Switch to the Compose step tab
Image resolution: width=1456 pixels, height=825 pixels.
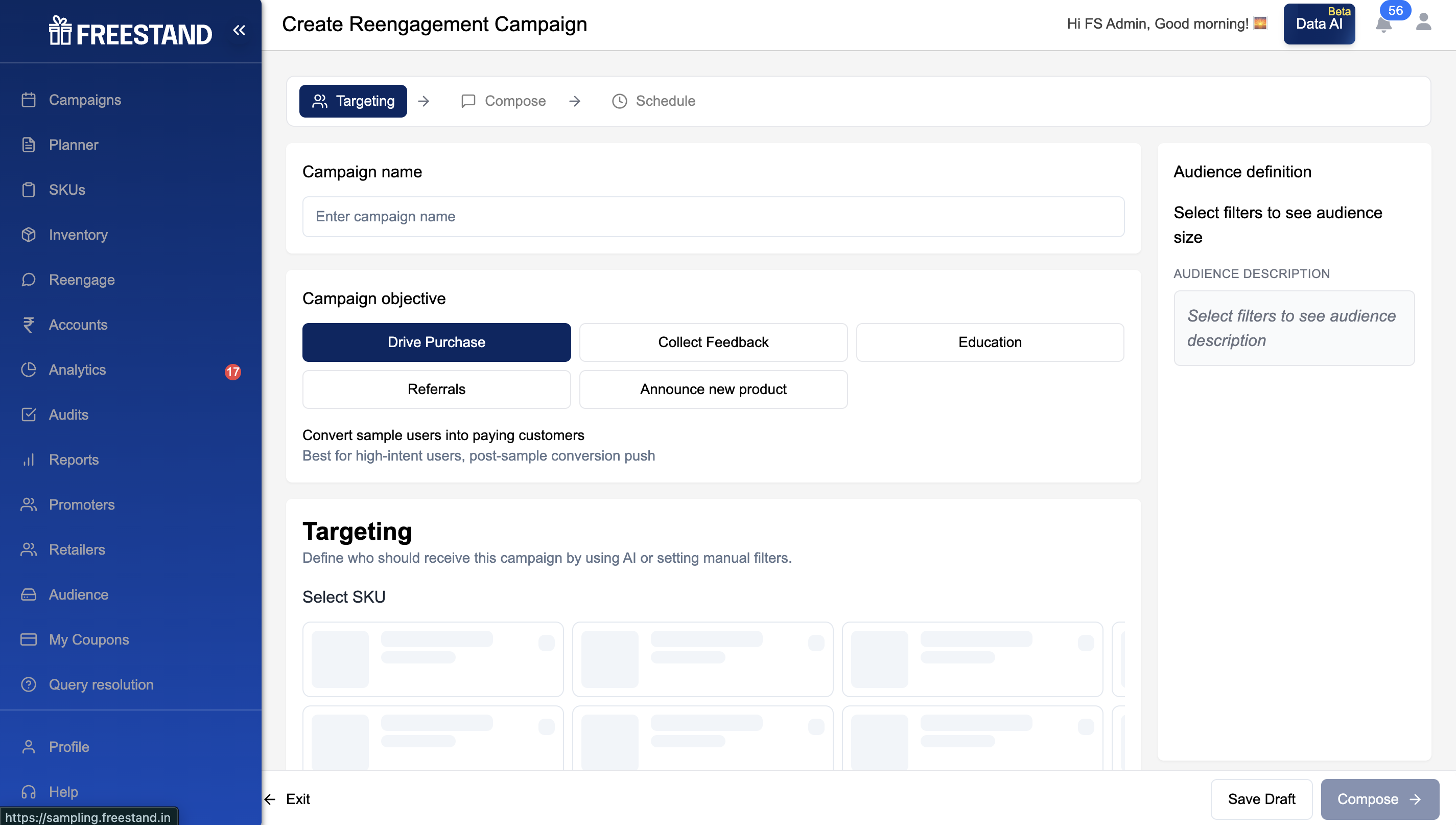pyautogui.click(x=503, y=101)
